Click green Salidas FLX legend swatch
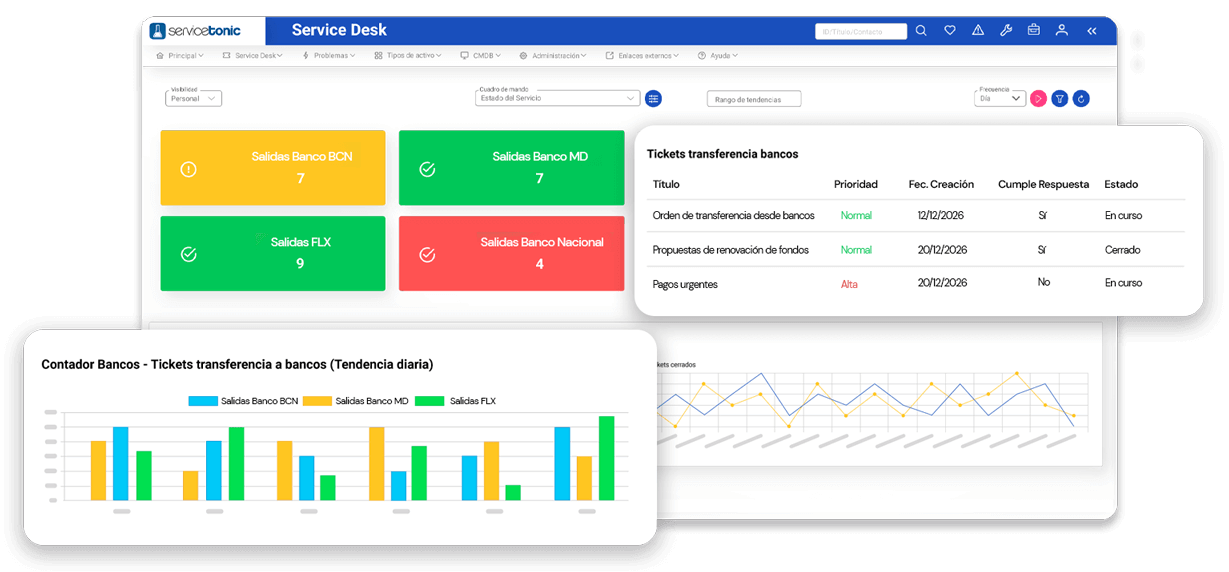This screenshot has height=572, width=1229. pos(430,401)
